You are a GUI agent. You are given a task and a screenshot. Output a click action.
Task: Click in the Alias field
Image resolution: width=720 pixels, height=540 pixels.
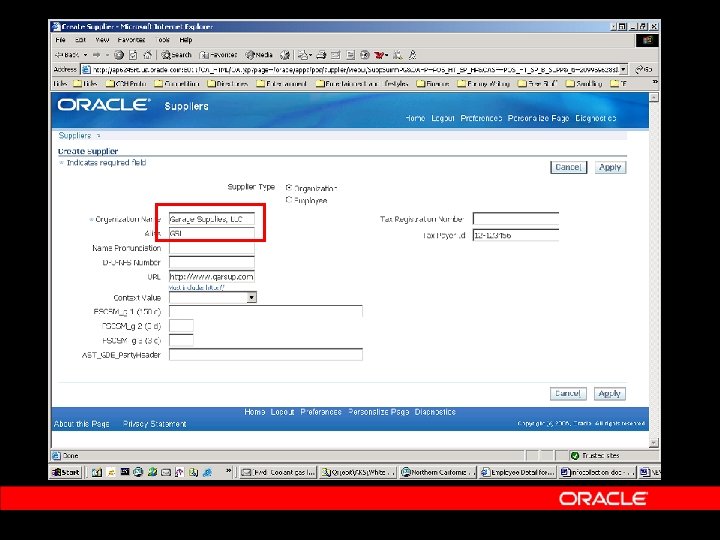(212, 233)
